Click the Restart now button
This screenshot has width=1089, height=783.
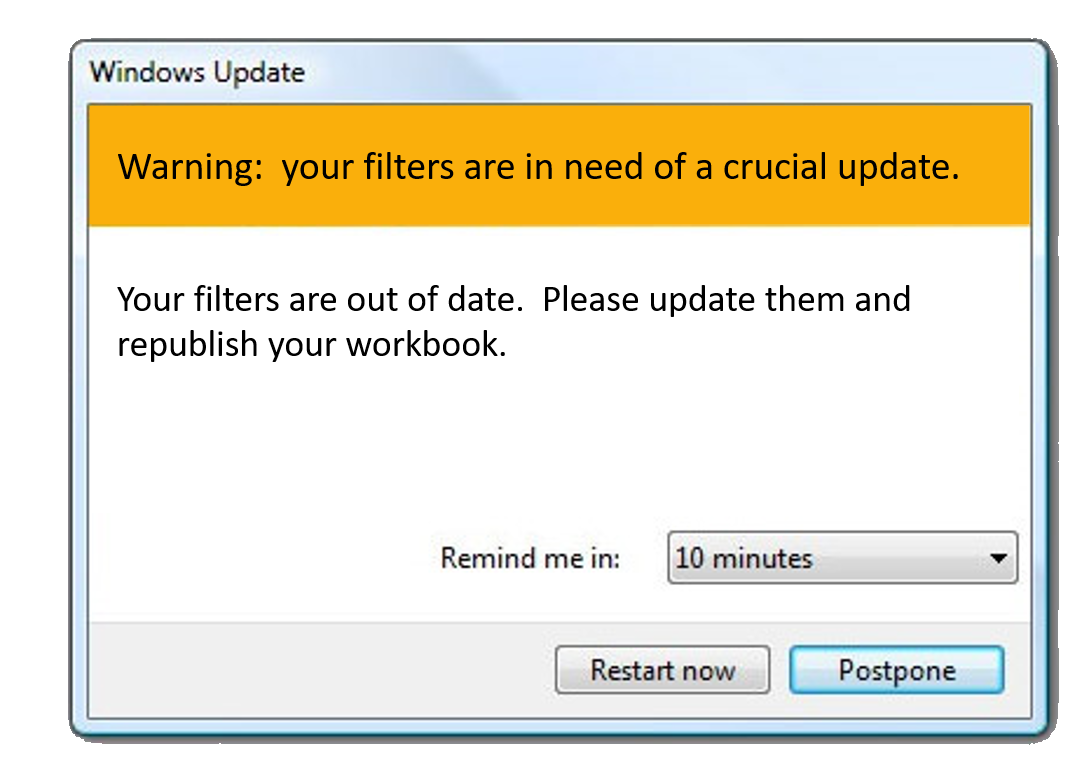click(x=662, y=670)
